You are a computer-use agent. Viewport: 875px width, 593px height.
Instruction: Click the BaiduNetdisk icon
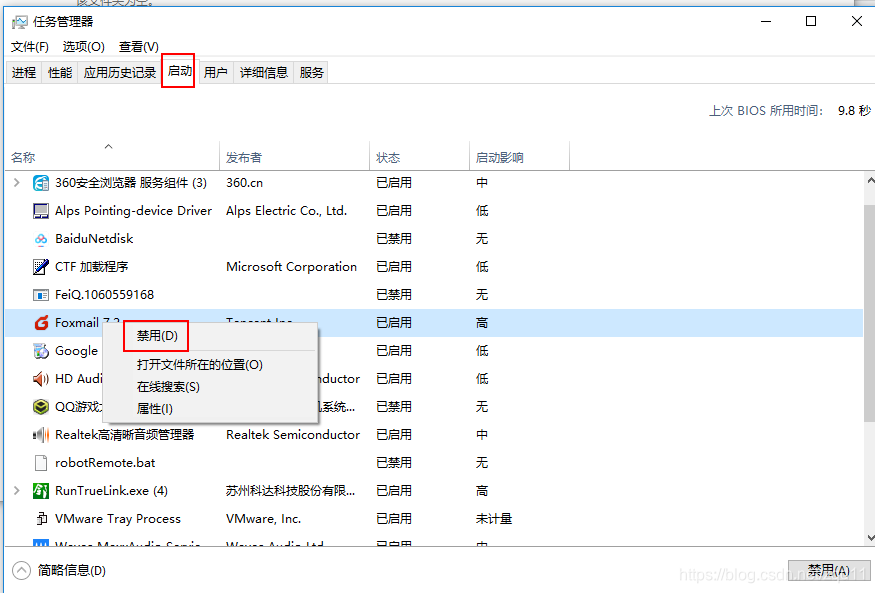(x=41, y=239)
